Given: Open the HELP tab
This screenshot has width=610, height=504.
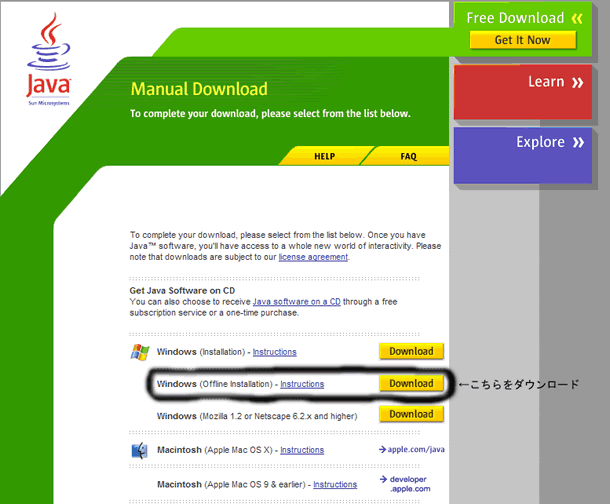Looking at the screenshot, I should point(324,157).
